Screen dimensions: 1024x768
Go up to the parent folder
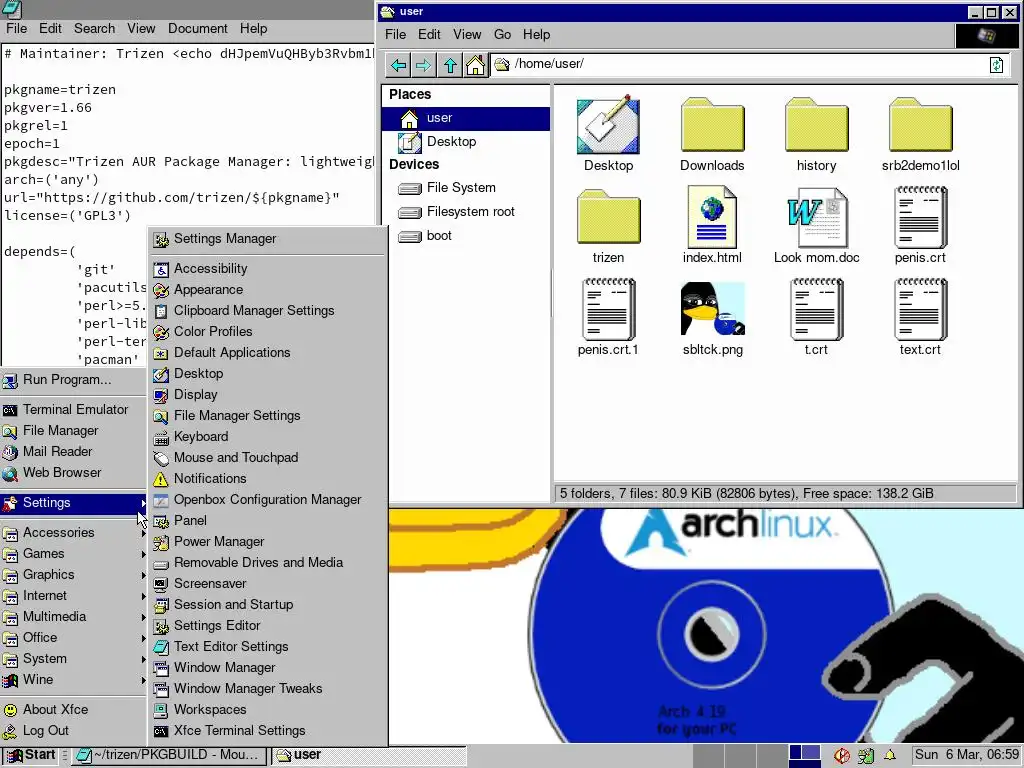(x=450, y=65)
